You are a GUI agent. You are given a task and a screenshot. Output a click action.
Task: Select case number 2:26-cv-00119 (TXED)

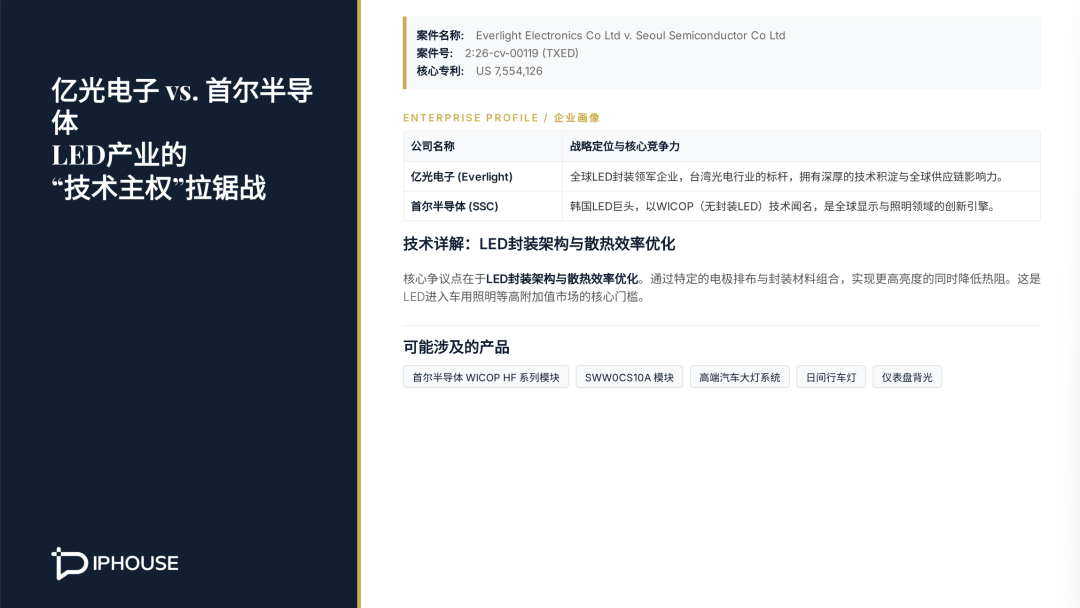(x=521, y=53)
